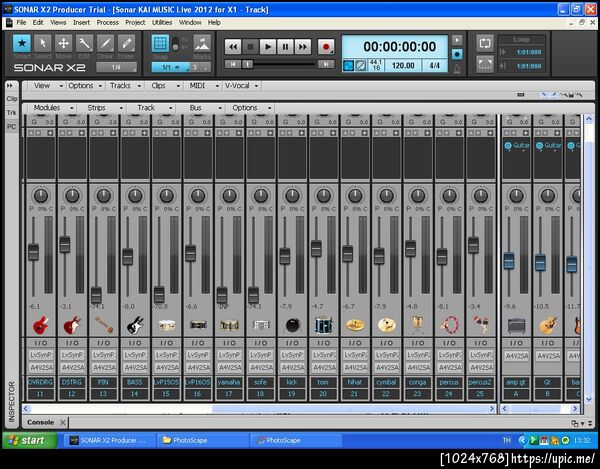This screenshot has width=600, height=469.
Task: Open the track View dropdown
Action: click(x=47, y=86)
